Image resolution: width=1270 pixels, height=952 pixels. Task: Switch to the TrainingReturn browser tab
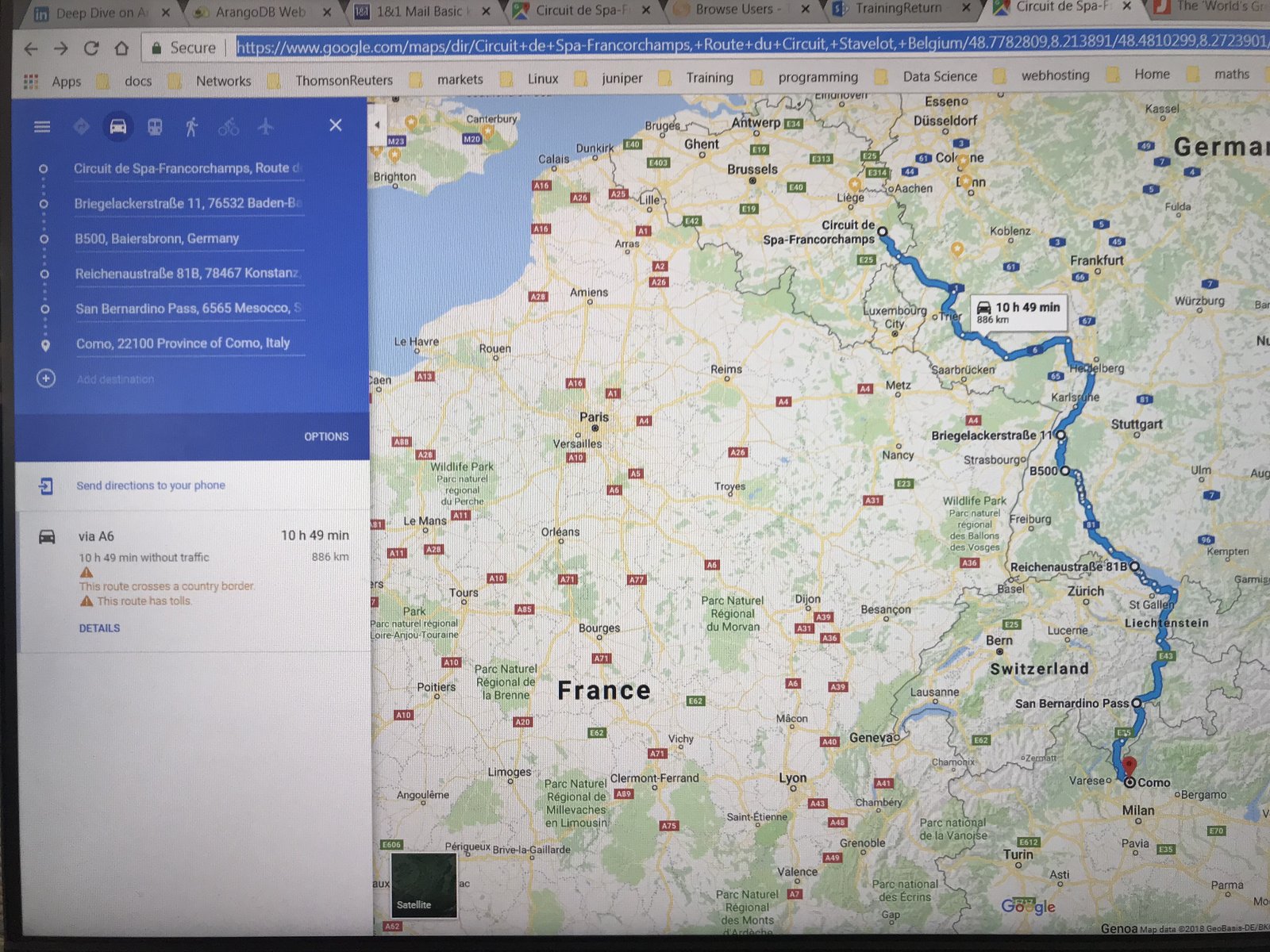[x=897, y=10]
